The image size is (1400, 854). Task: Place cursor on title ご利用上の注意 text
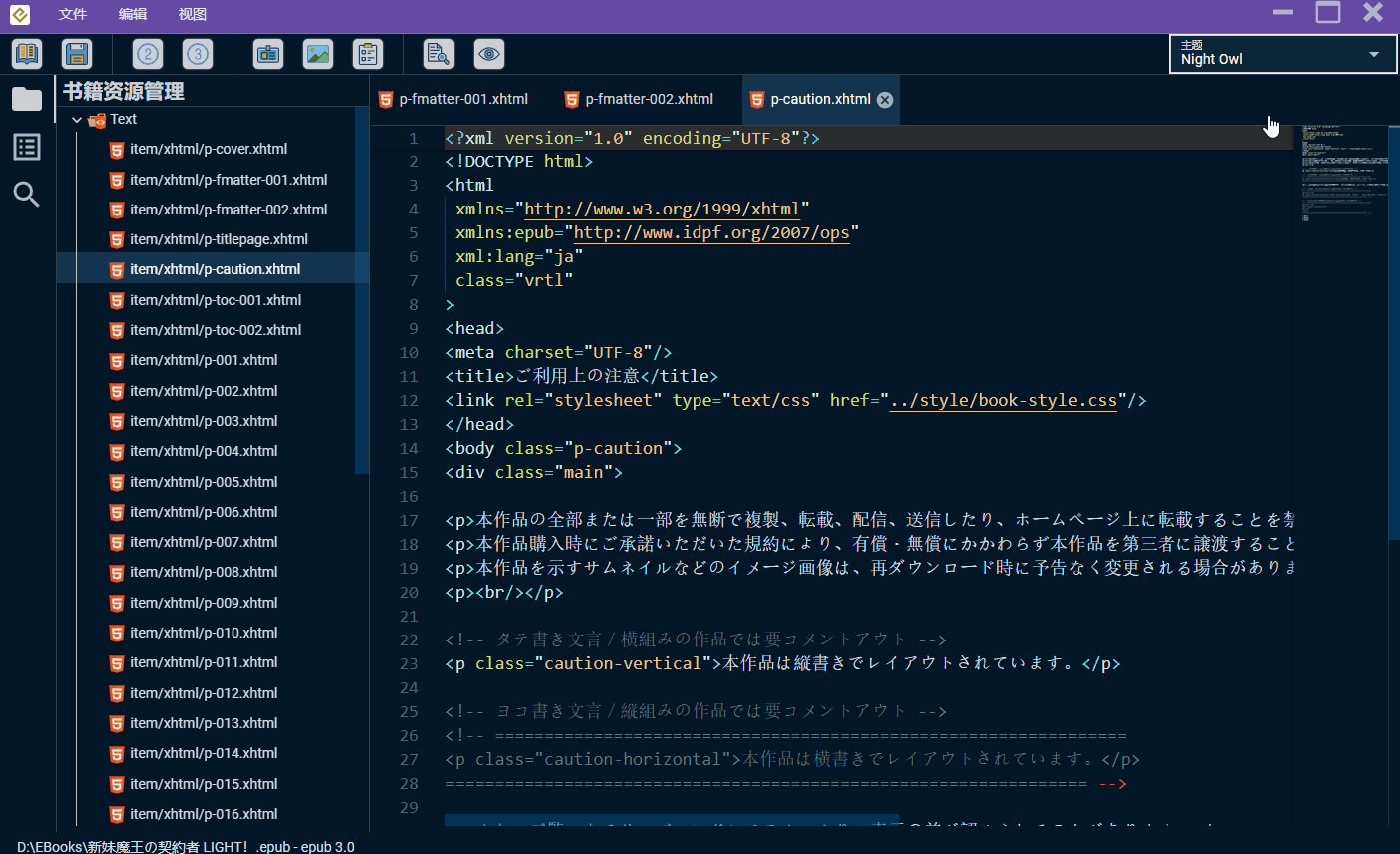[577, 376]
